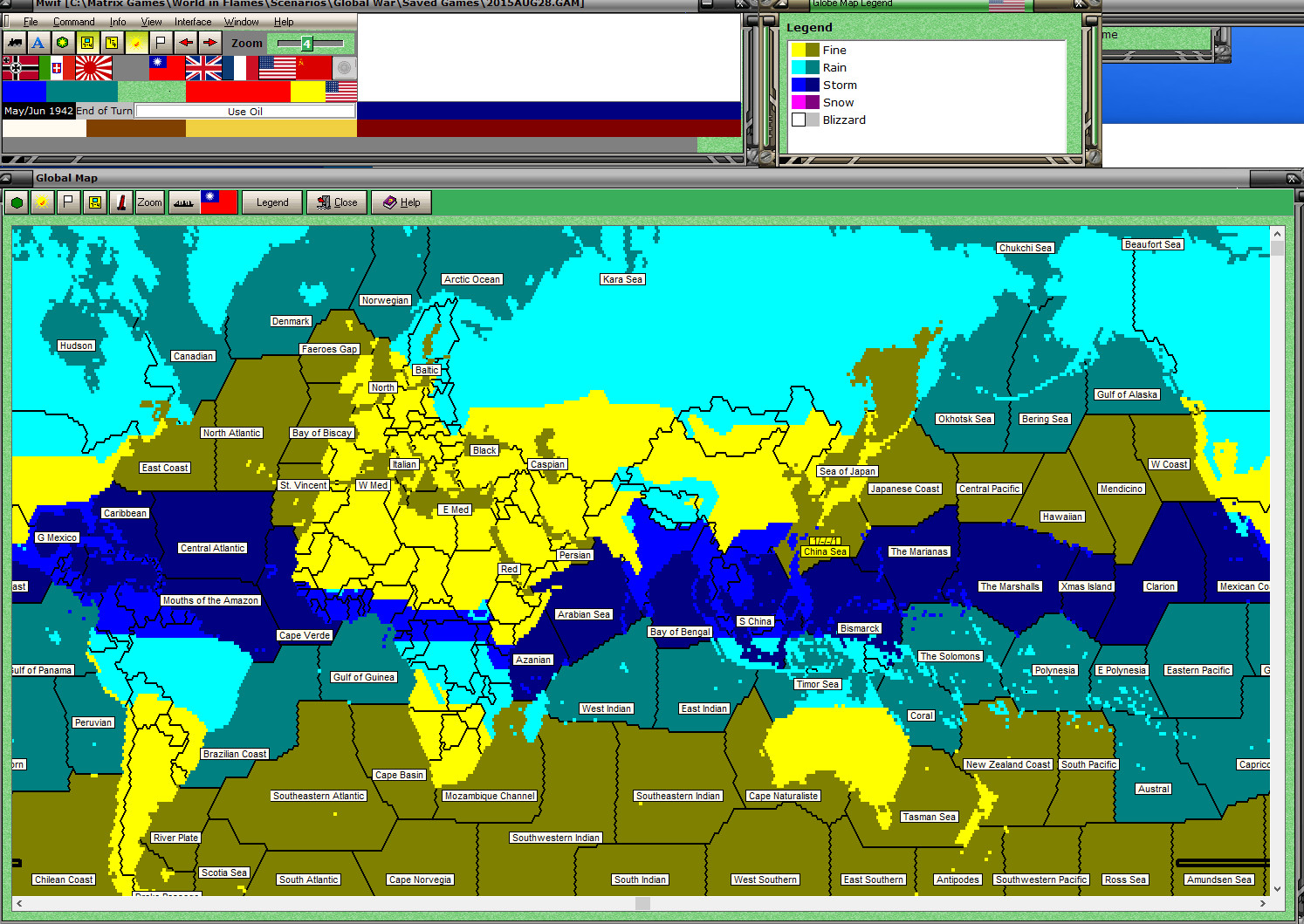Screen dimensions: 1304x924
Task: Click the small USA flag below the flag row
Action: click(341, 91)
